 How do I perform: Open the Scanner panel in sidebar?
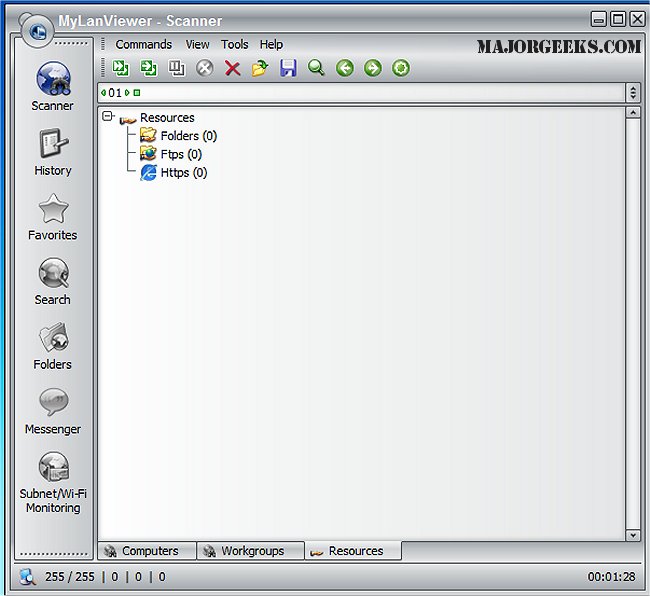point(53,86)
